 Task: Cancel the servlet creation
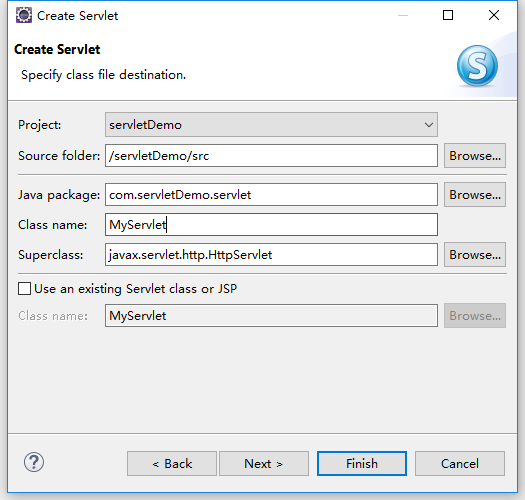[460, 463]
